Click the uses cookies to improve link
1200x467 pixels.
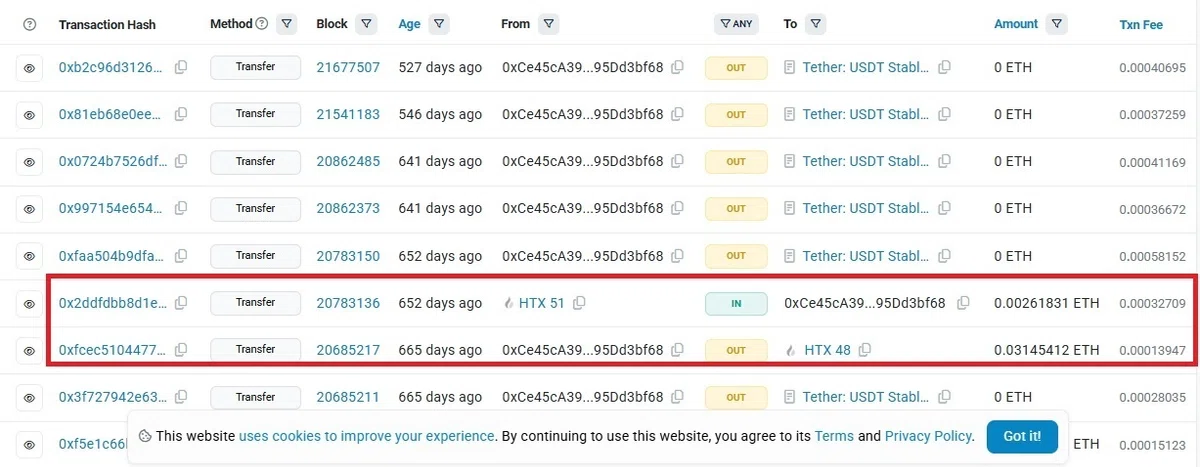point(367,436)
